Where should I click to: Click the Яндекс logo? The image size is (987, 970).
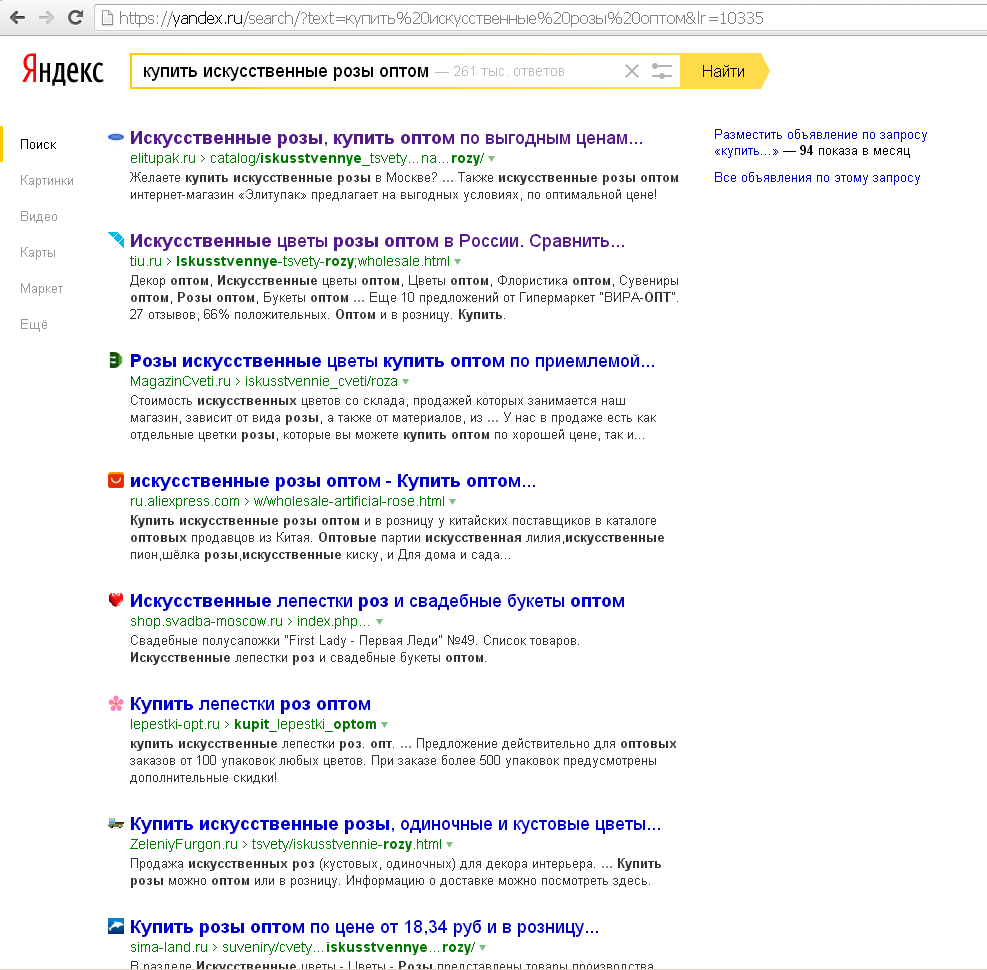pyautogui.click(x=62, y=70)
